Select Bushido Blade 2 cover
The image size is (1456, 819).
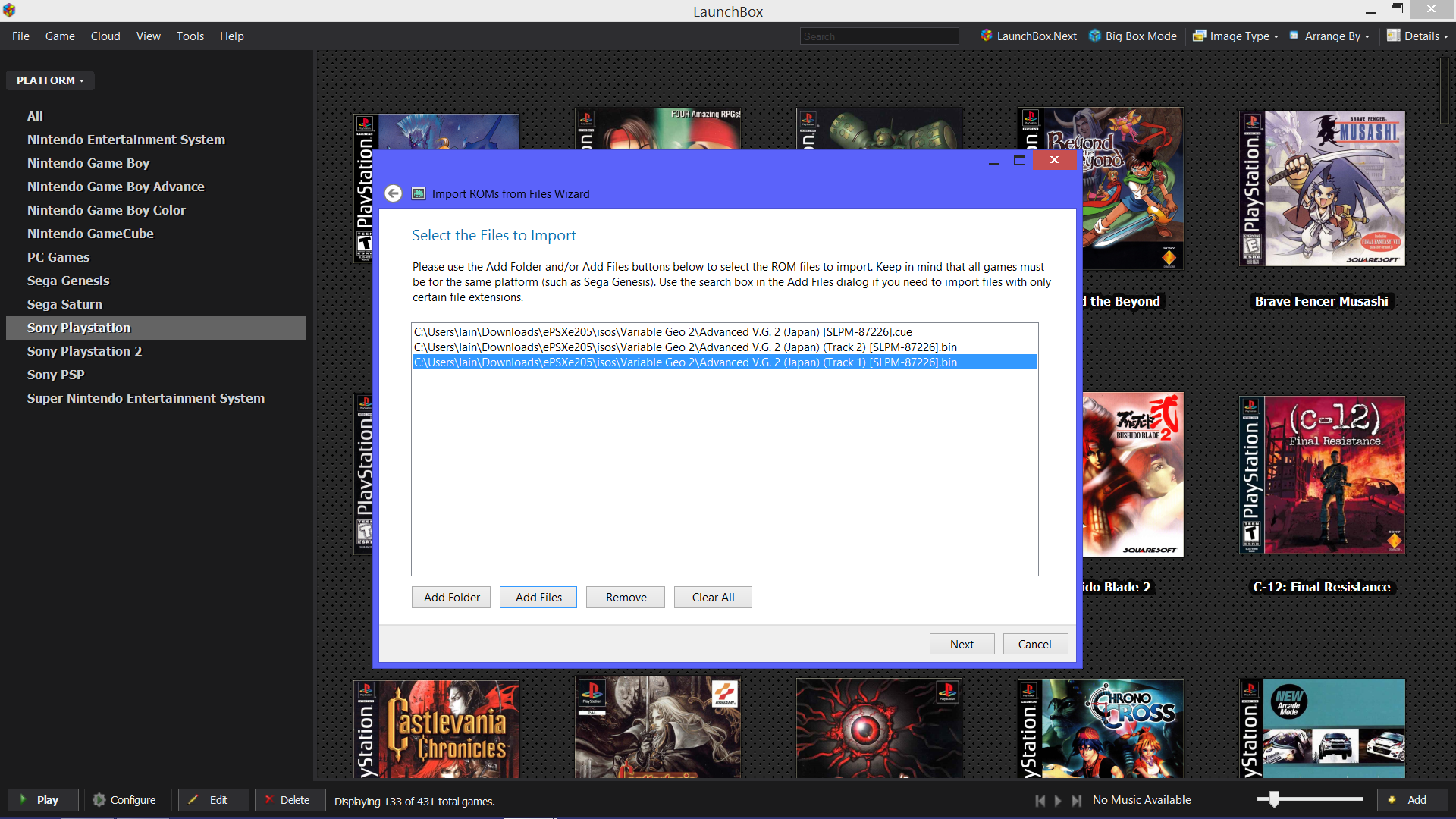[1133, 475]
